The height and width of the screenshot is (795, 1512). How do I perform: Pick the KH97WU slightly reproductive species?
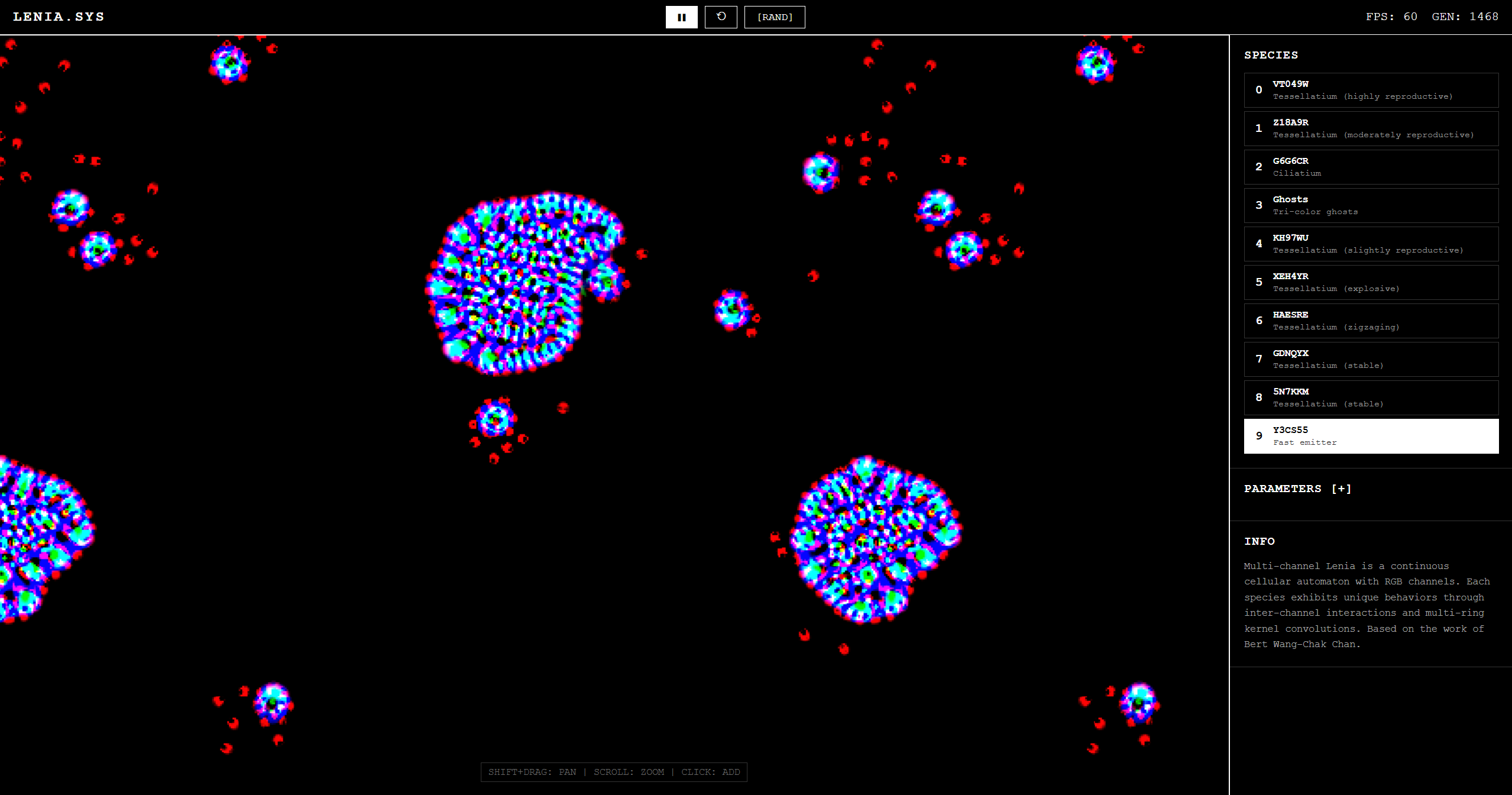click(1371, 244)
